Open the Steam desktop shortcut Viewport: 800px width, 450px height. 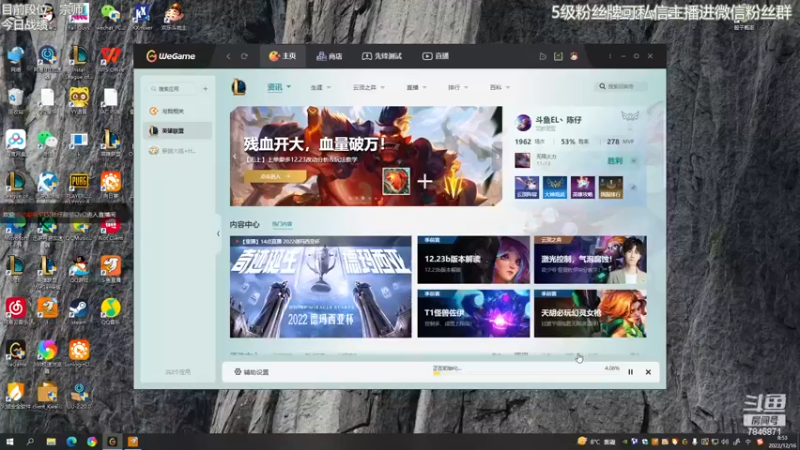coord(79,311)
